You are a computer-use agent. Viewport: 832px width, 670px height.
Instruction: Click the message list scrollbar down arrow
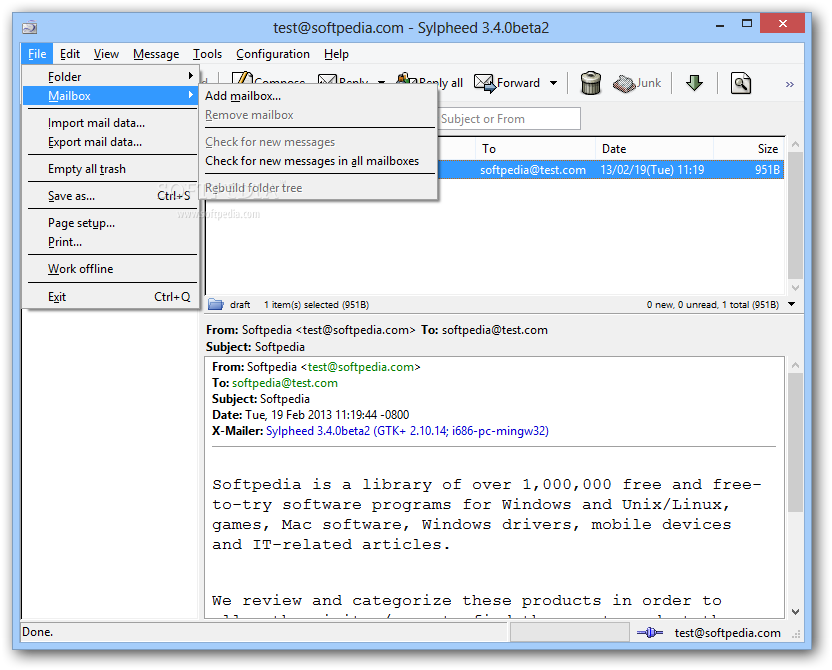[795, 288]
